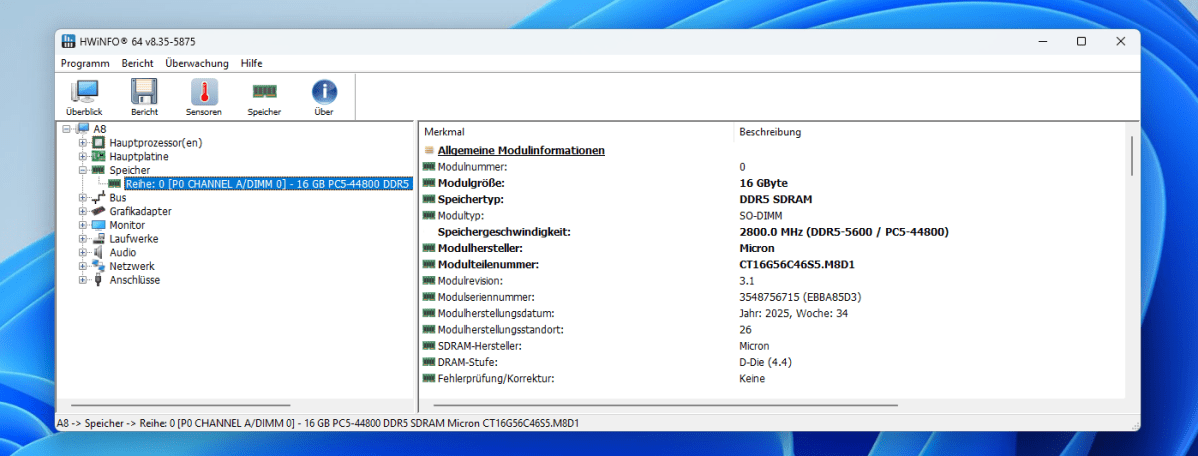1198x456 pixels.
Task: Expand the Laufwerke tree node
Action: pyautogui.click(x=83, y=239)
